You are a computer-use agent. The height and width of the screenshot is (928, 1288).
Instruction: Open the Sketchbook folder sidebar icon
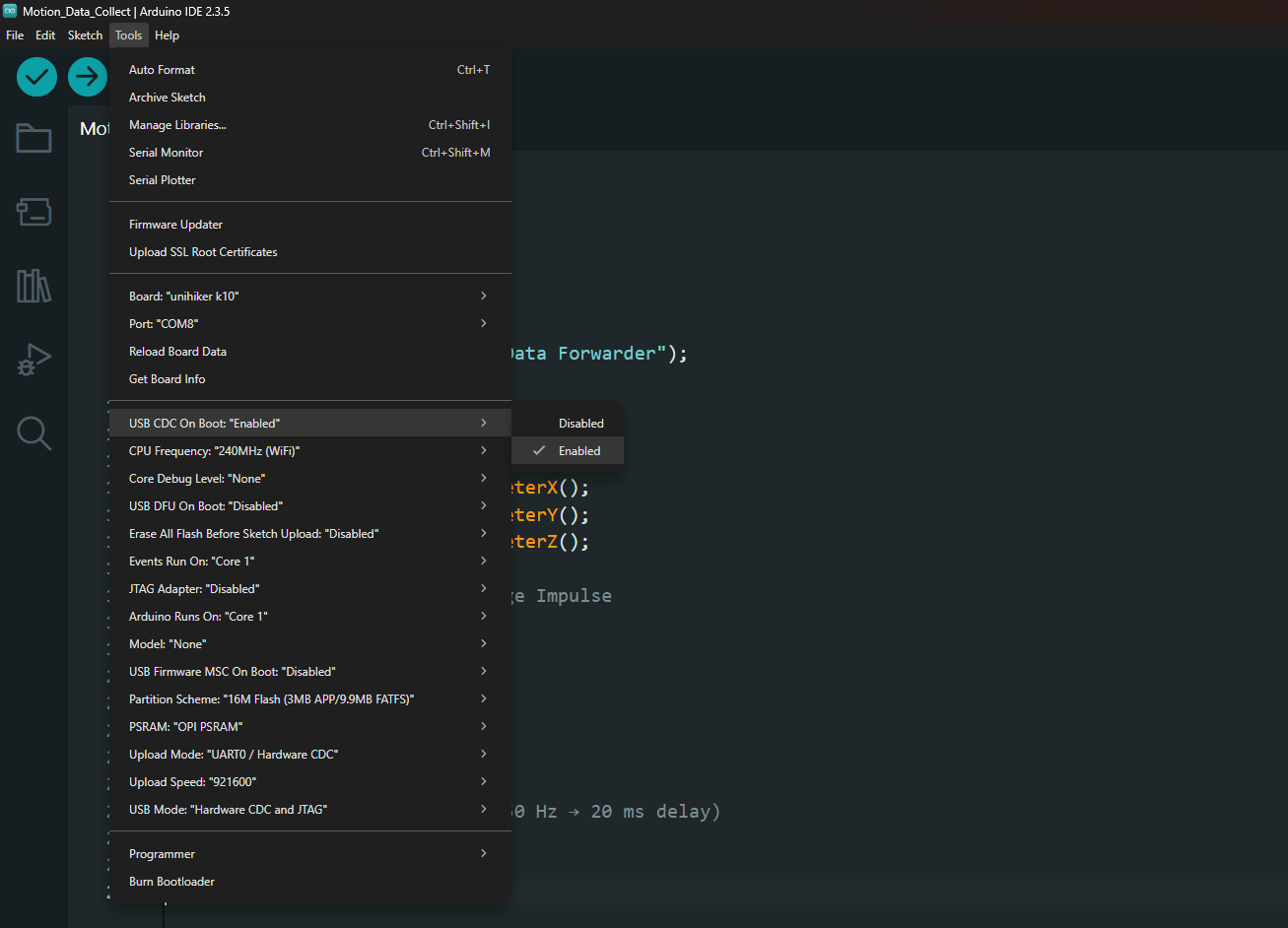pyautogui.click(x=34, y=138)
